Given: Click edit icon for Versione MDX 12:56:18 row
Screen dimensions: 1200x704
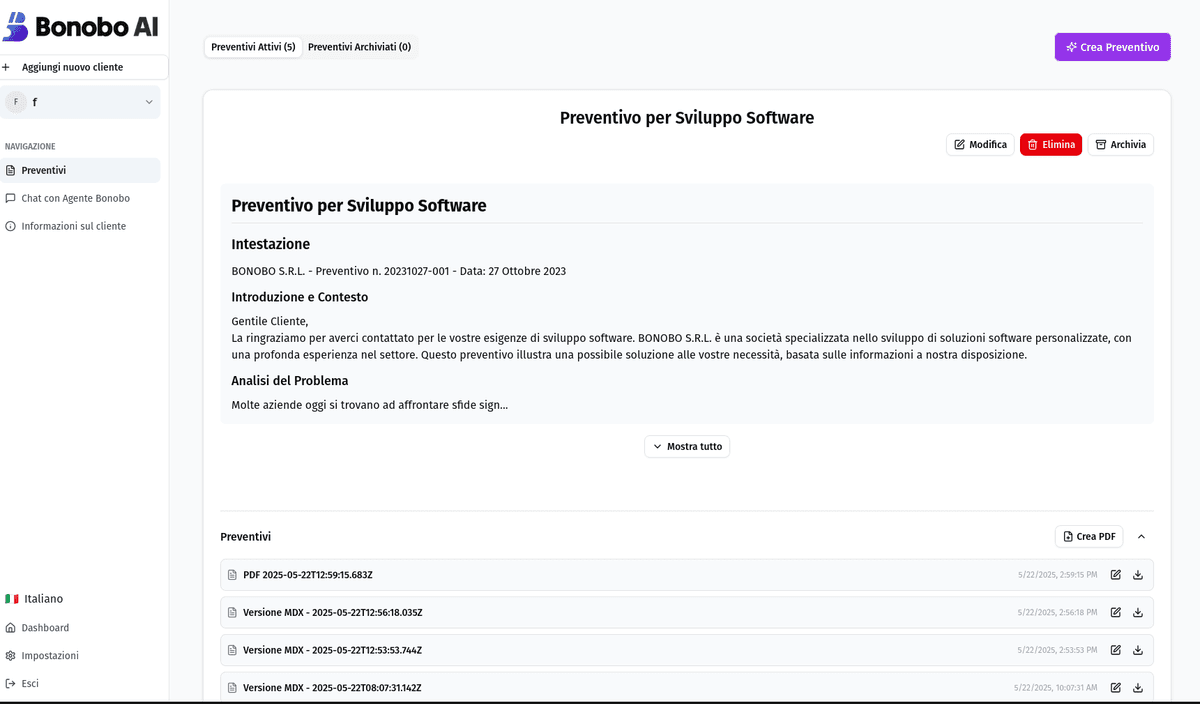Looking at the screenshot, I should click(1116, 612).
